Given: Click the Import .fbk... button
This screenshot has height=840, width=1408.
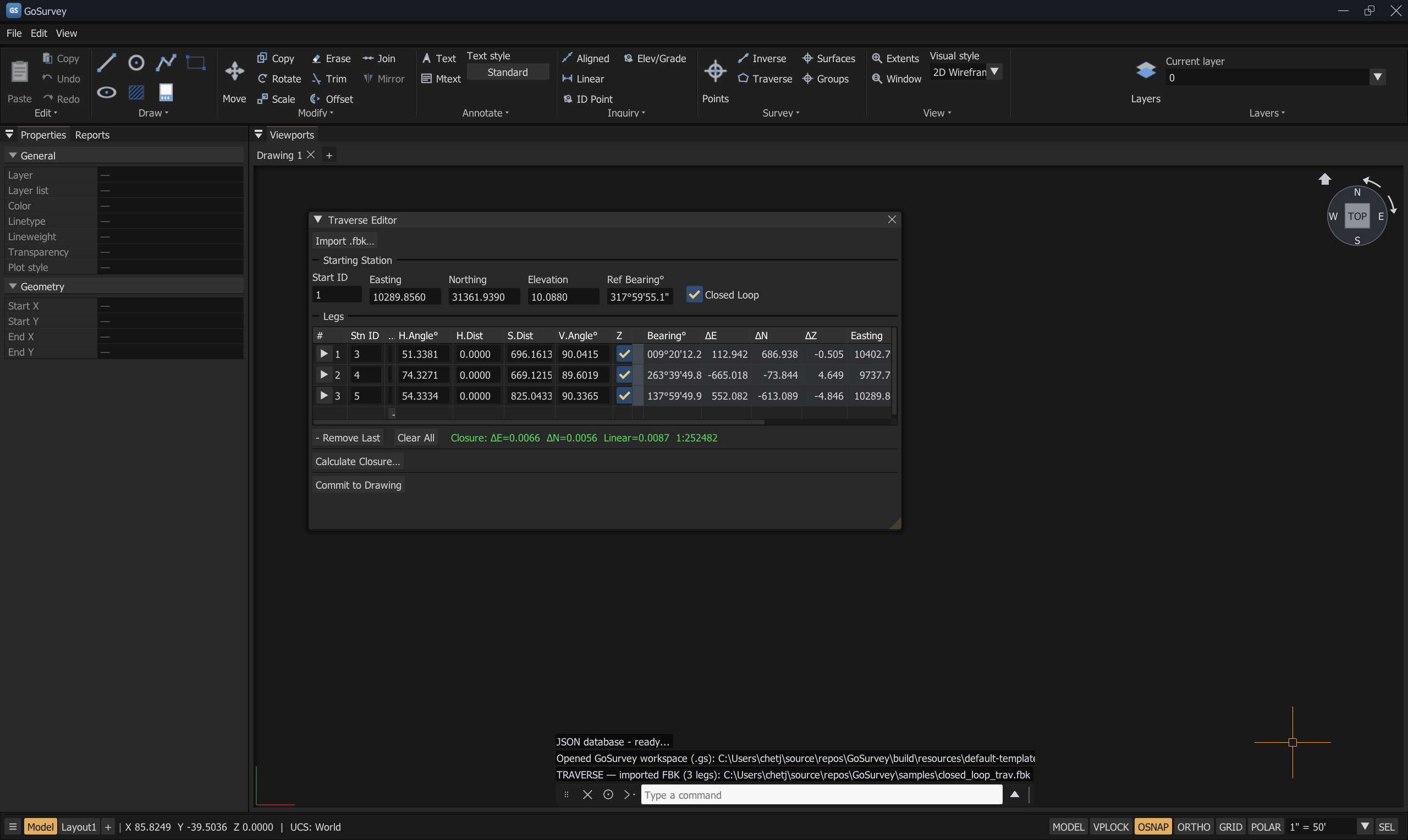Looking at the screenshot, I should 345,241.
